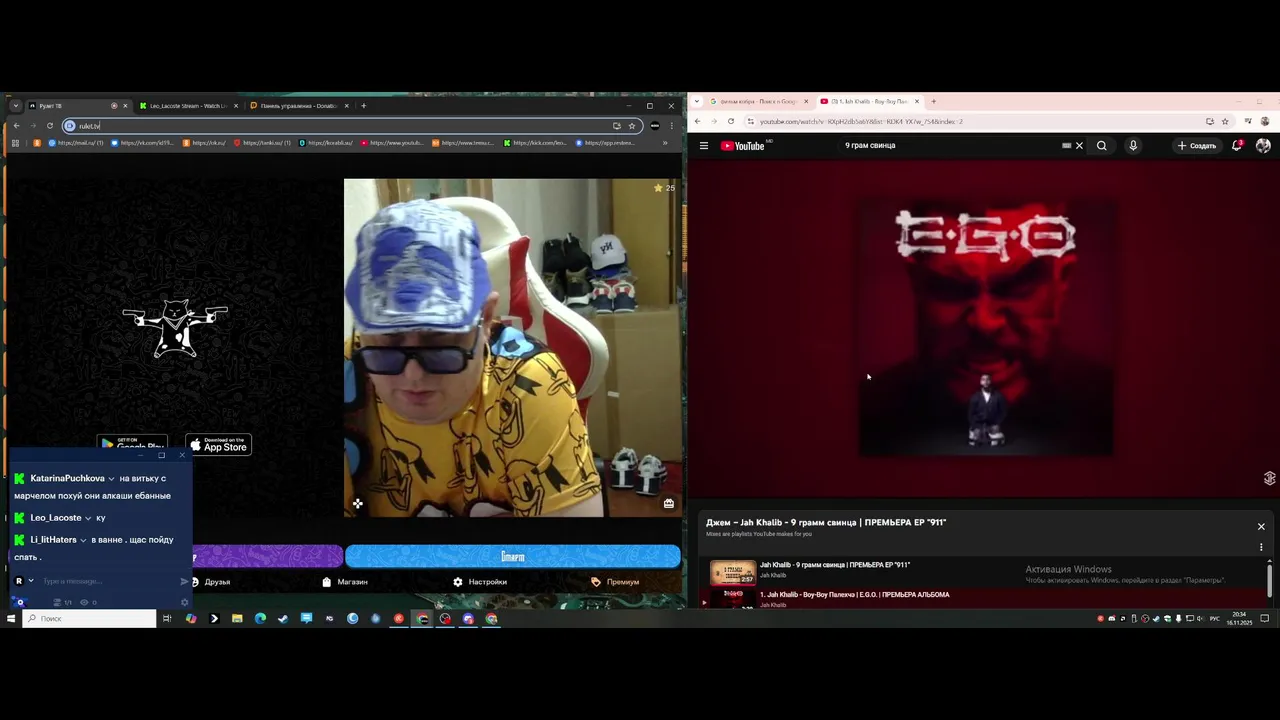The image size is (1280, 720).
Task: Expand the hidden bookmarks chevron
Action: tap(665, 143)
